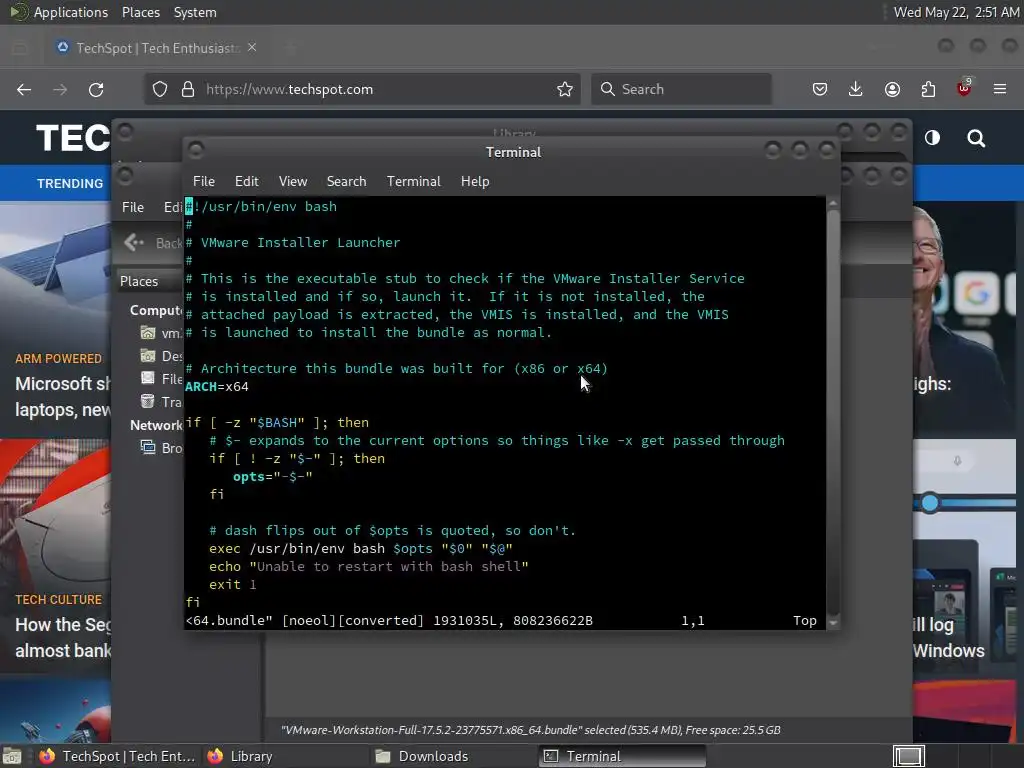Click the ARM POWERED article category
The image size is (1024, 768).
pyautogui.click(x=59, y=359)
